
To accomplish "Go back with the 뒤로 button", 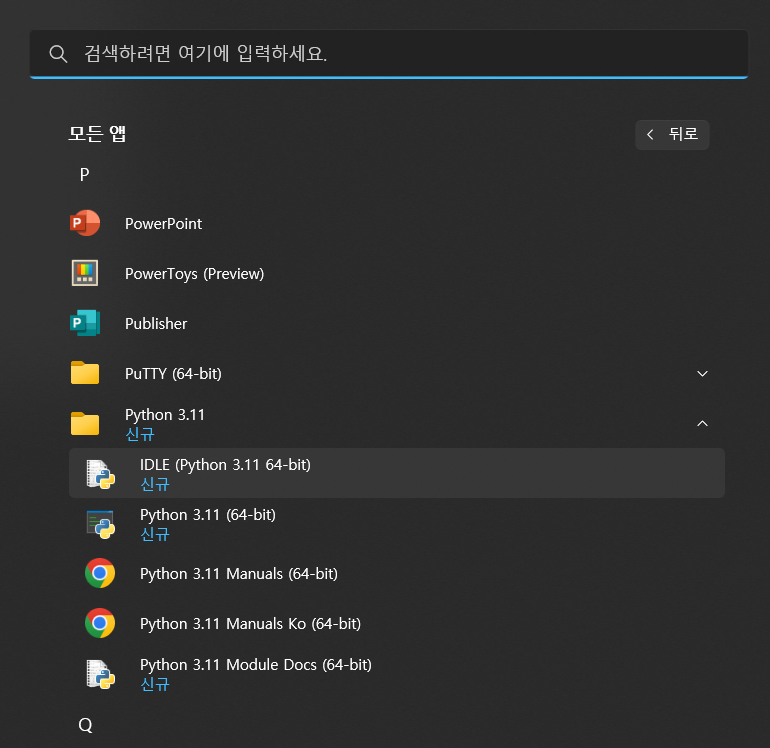I will (672, 135).
